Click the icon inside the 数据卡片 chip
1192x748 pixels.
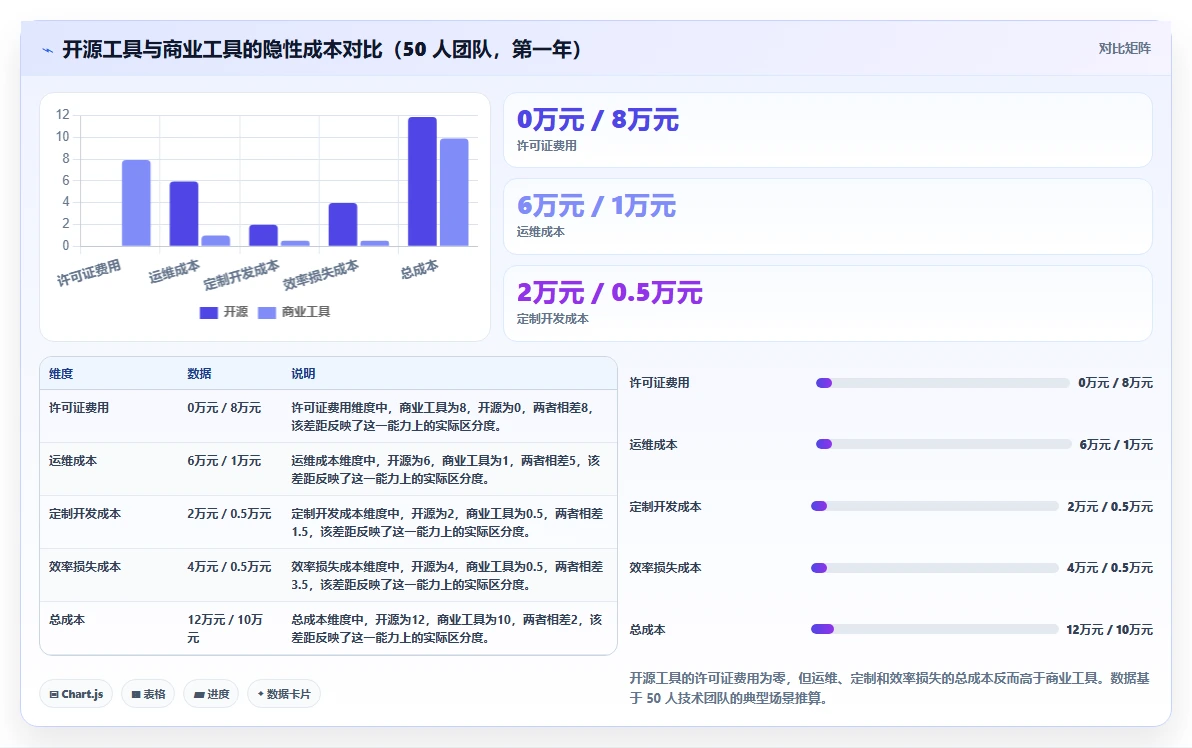(x=261, y=694)
